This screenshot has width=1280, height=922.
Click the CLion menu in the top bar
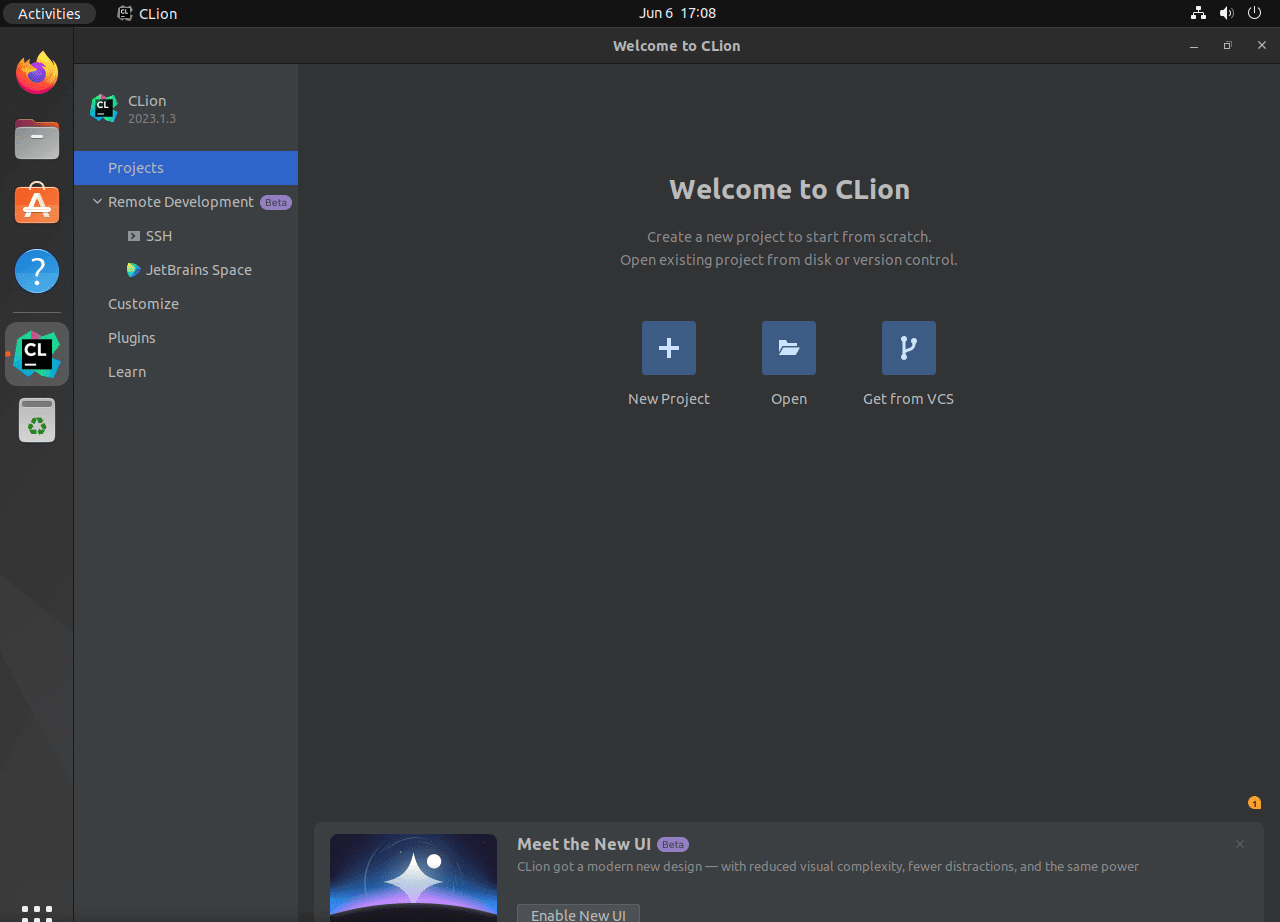(146, 13)
